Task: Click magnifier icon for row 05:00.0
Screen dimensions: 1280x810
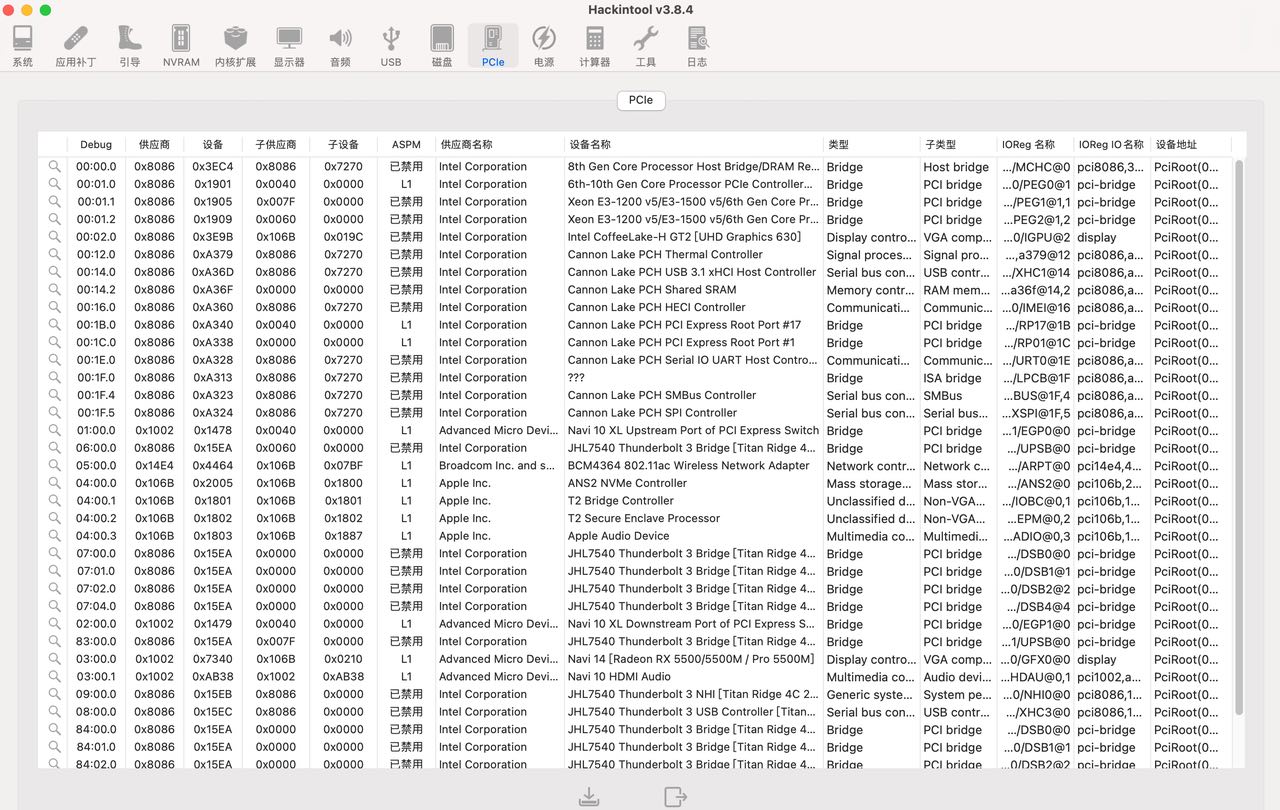Action: pyautogui.click(x=54, y=466)
